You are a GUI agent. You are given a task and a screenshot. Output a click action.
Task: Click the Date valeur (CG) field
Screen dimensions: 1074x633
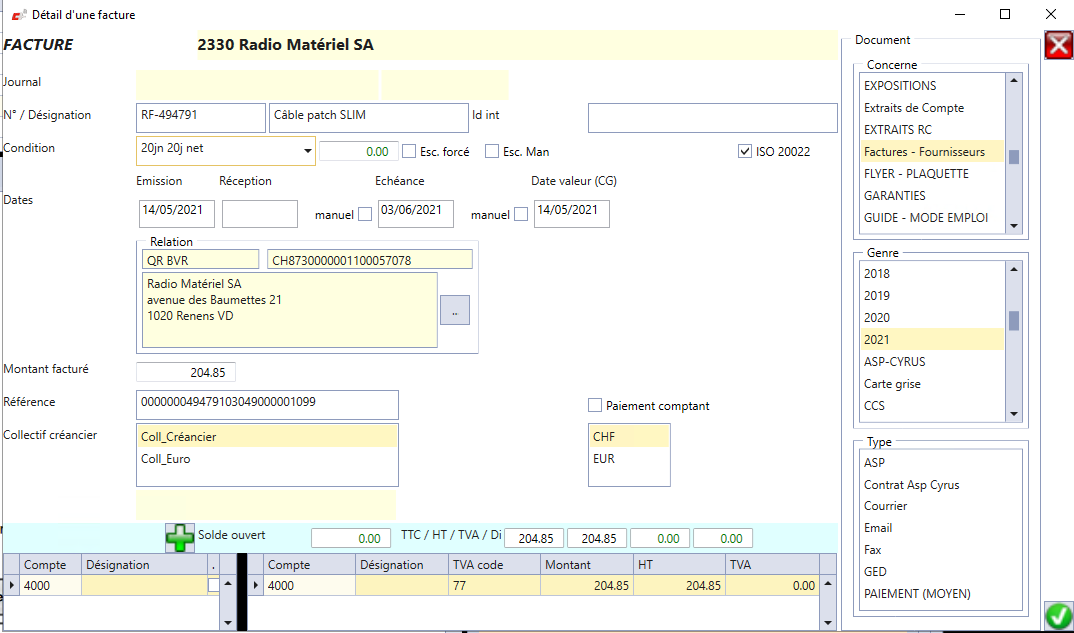572,214
